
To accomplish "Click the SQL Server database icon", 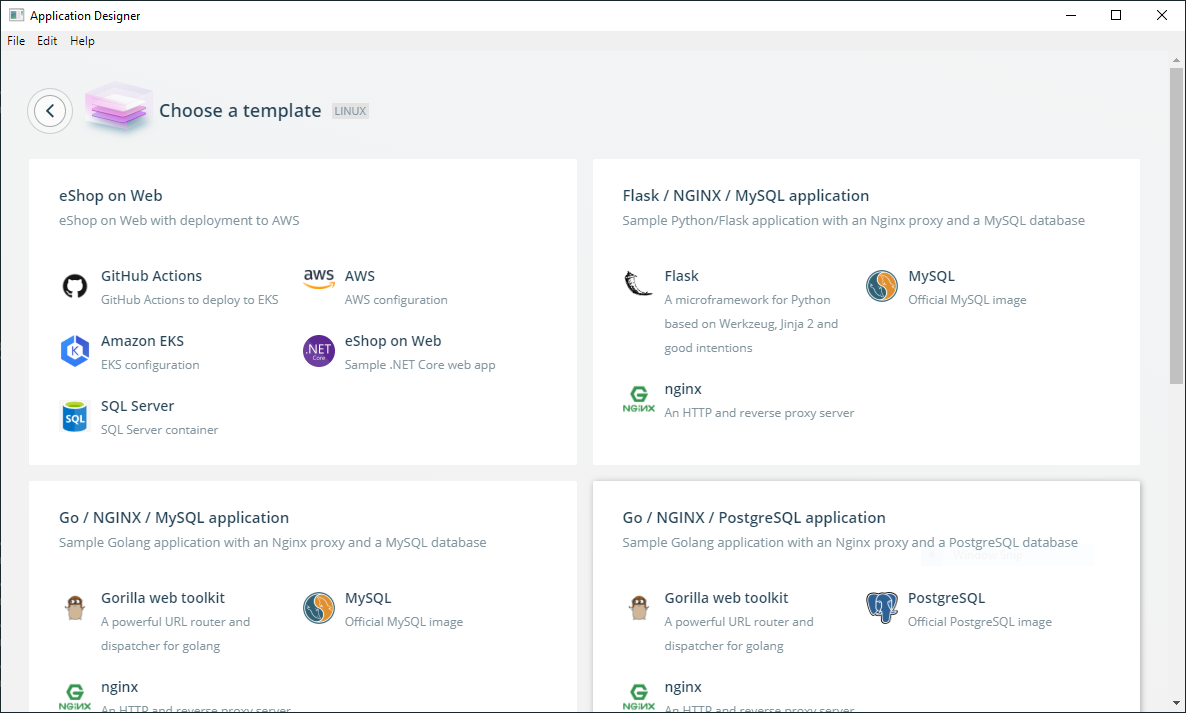I will coord(75,416).
